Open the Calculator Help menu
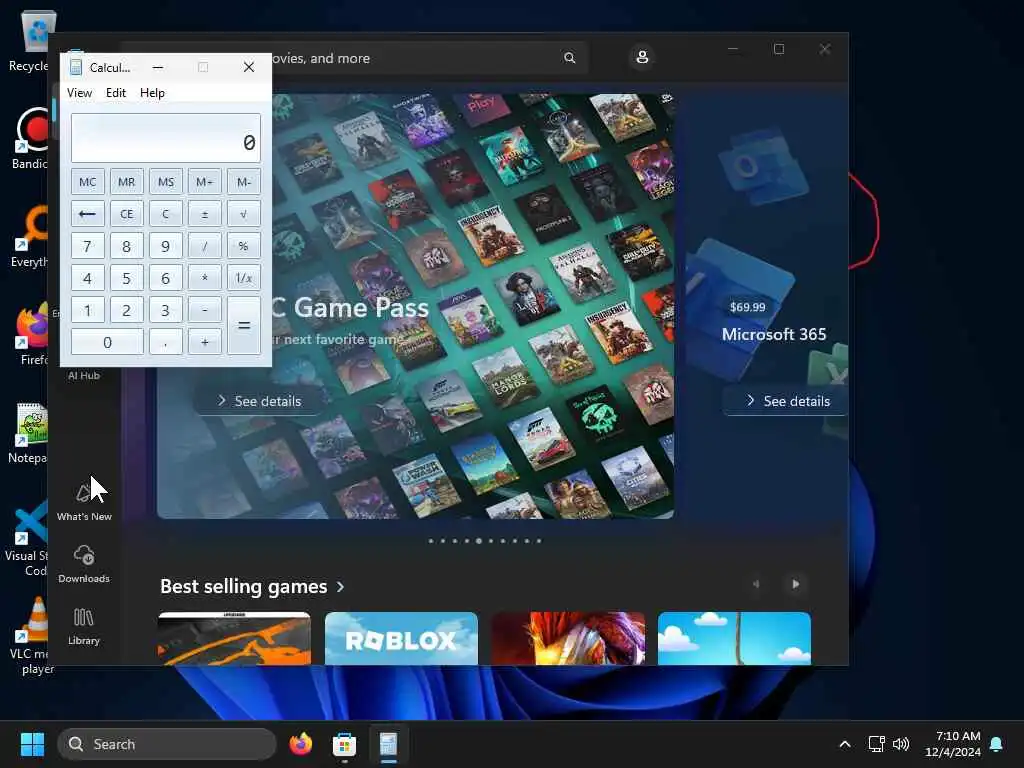 tap(152, 93)
